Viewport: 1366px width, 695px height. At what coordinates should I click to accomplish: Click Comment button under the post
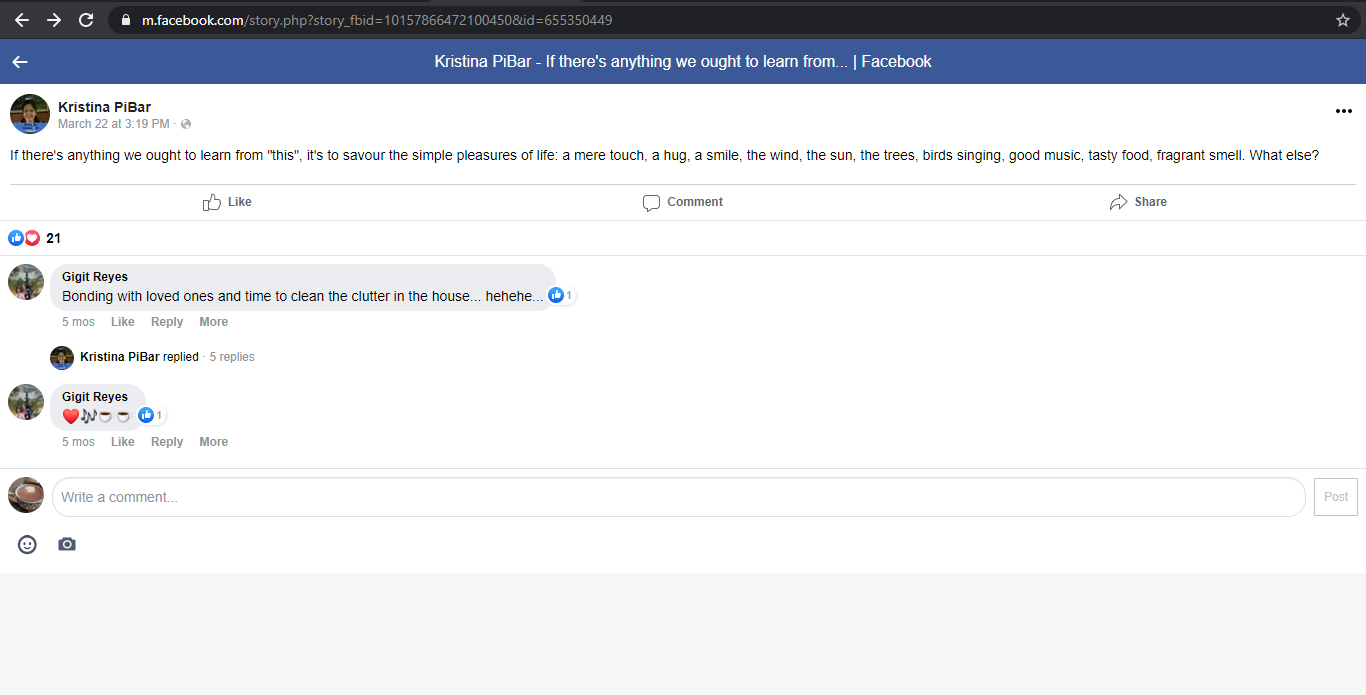[683, 202]
